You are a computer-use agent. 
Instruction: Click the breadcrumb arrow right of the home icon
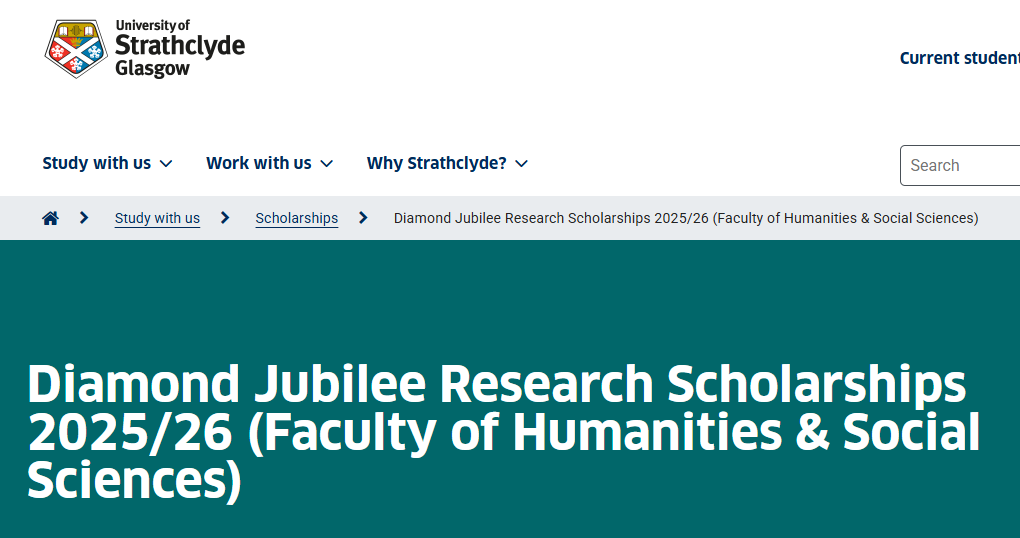[x=85, y=218]
